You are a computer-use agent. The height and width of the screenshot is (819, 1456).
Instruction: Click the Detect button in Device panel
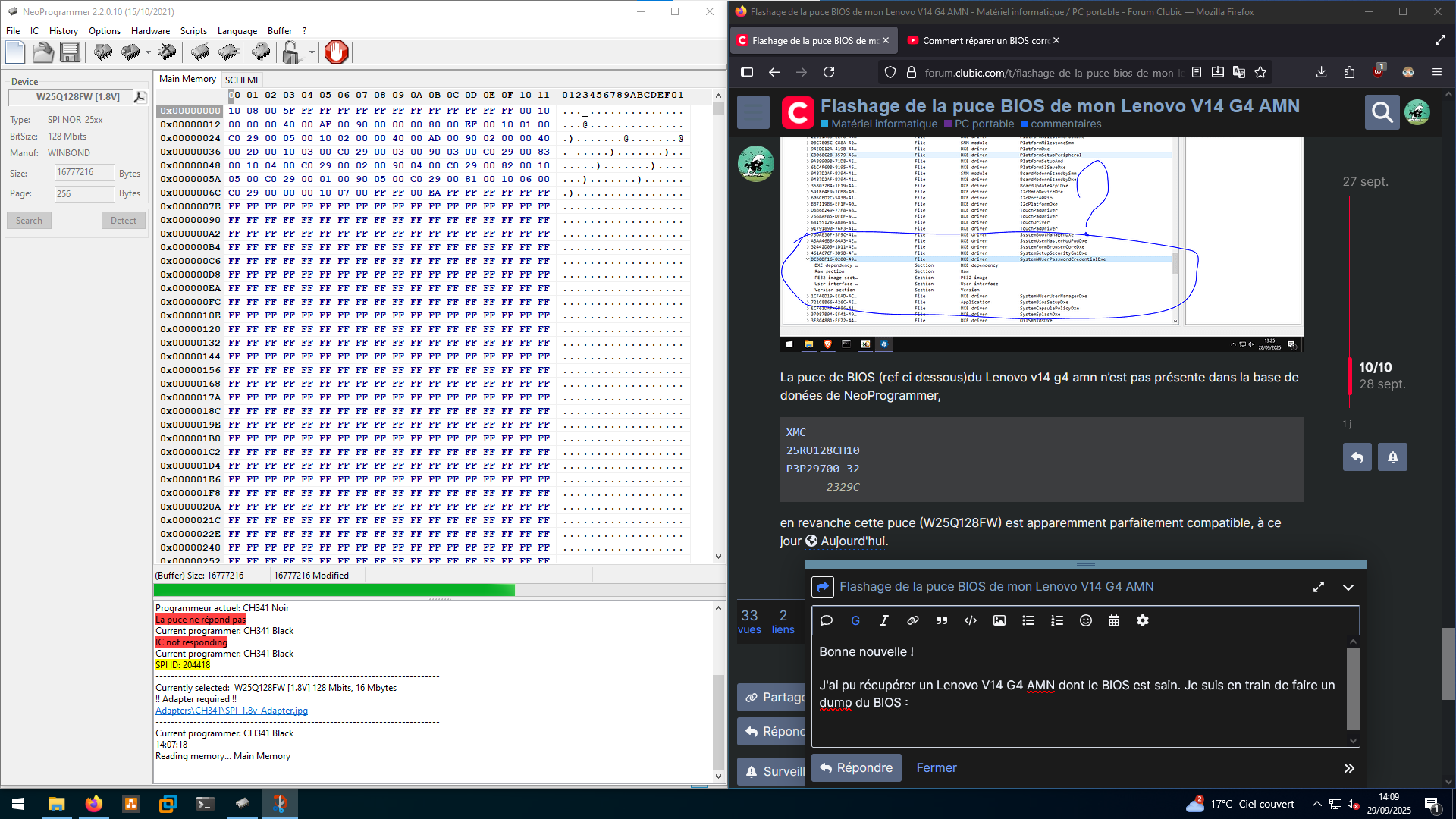tap(124, 221)
